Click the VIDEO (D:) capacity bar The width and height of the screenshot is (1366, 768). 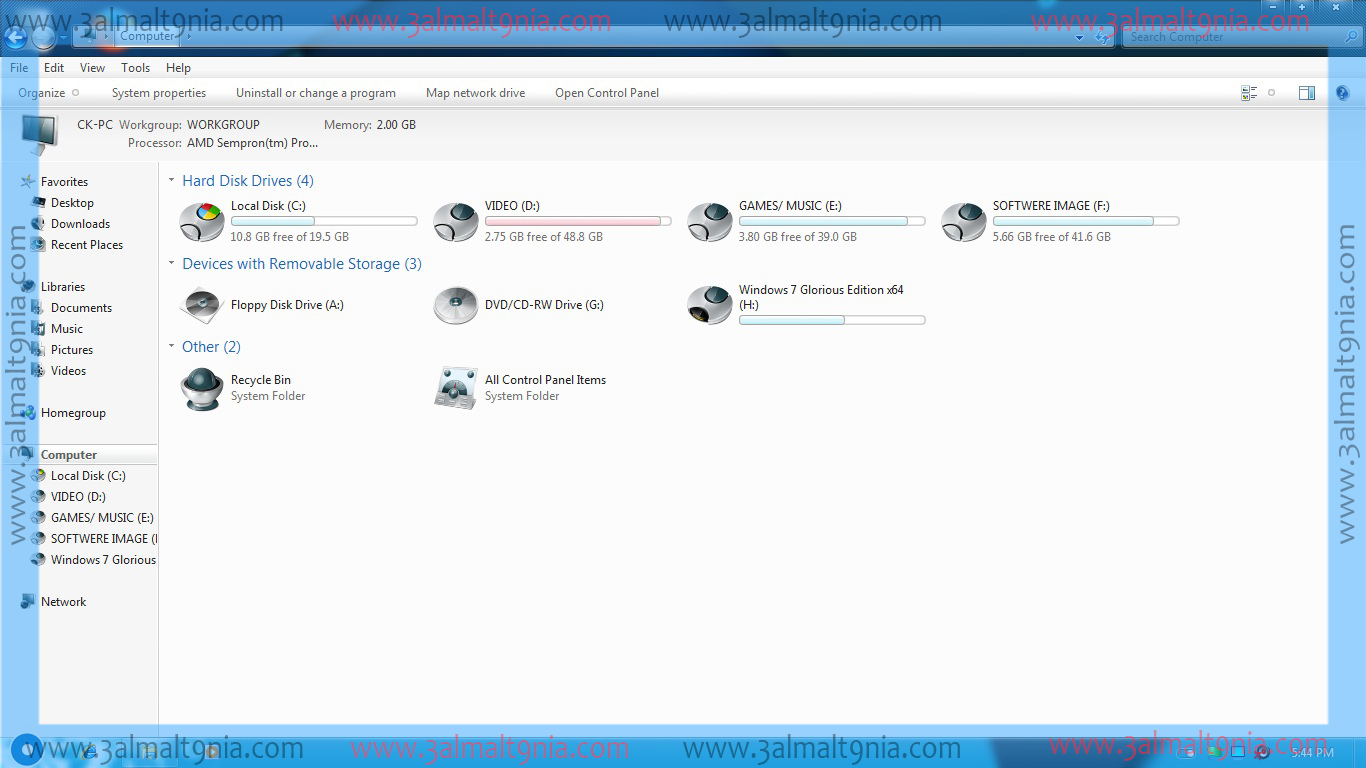578,221
